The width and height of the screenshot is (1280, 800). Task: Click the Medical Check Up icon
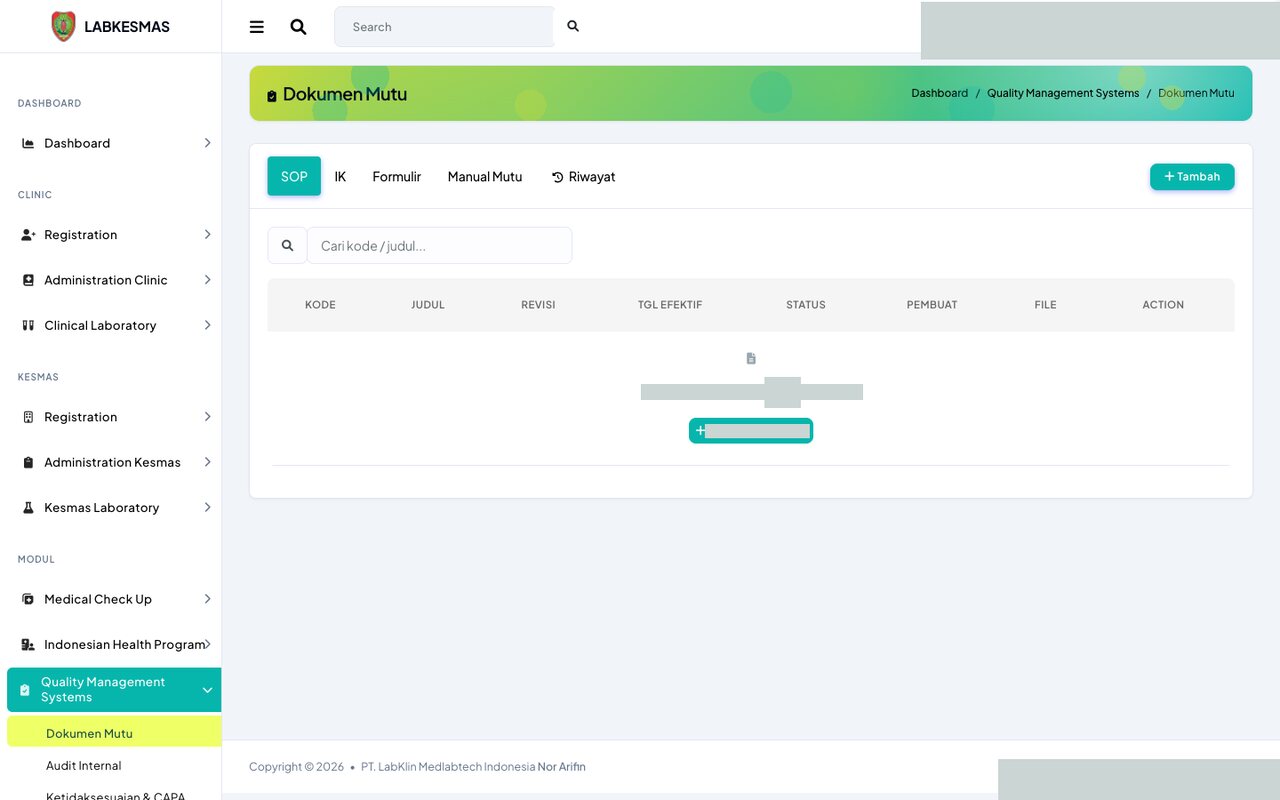tap(28, 599)
